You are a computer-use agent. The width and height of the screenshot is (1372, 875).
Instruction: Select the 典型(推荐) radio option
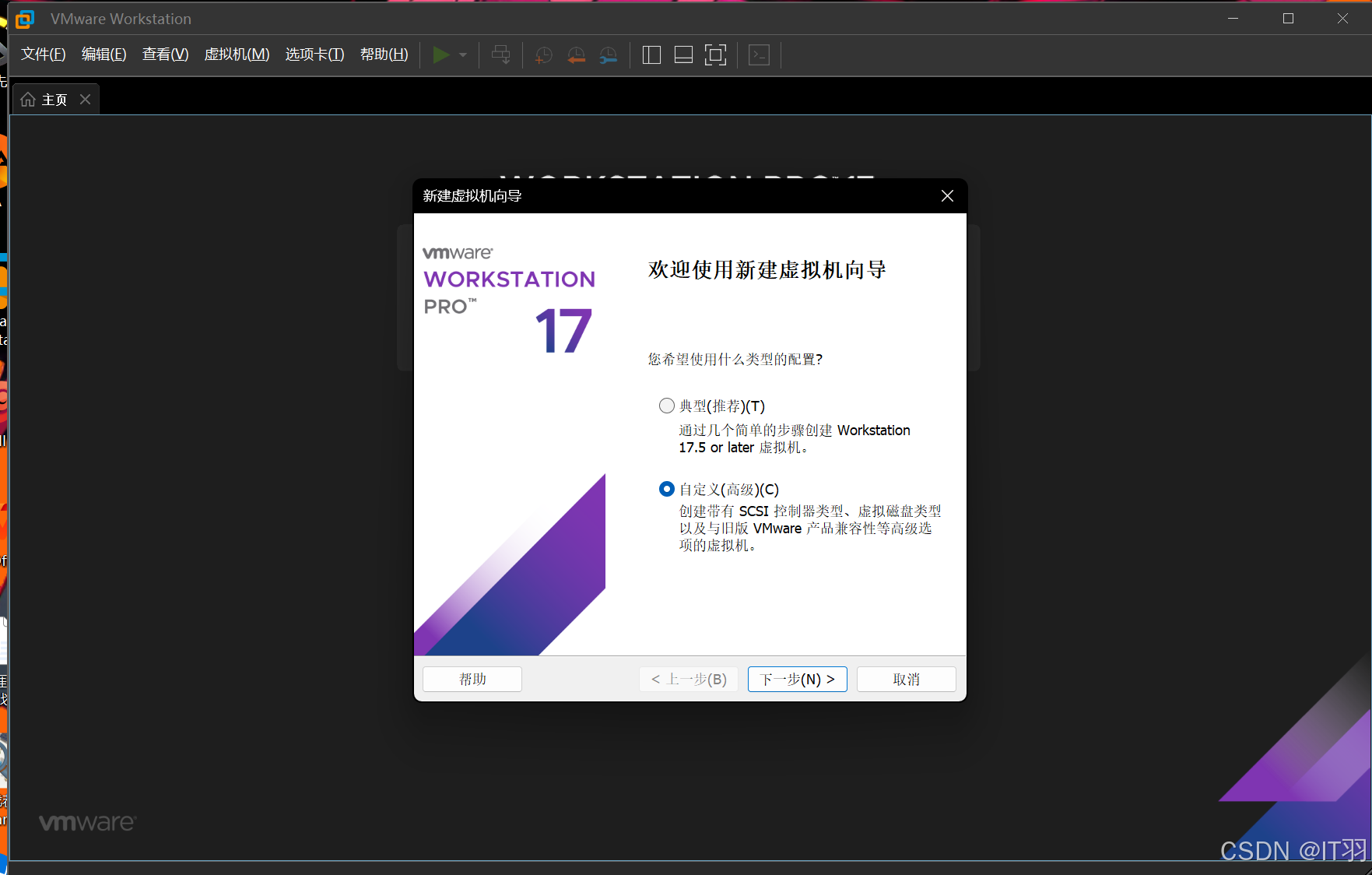(x=666, y=406)
